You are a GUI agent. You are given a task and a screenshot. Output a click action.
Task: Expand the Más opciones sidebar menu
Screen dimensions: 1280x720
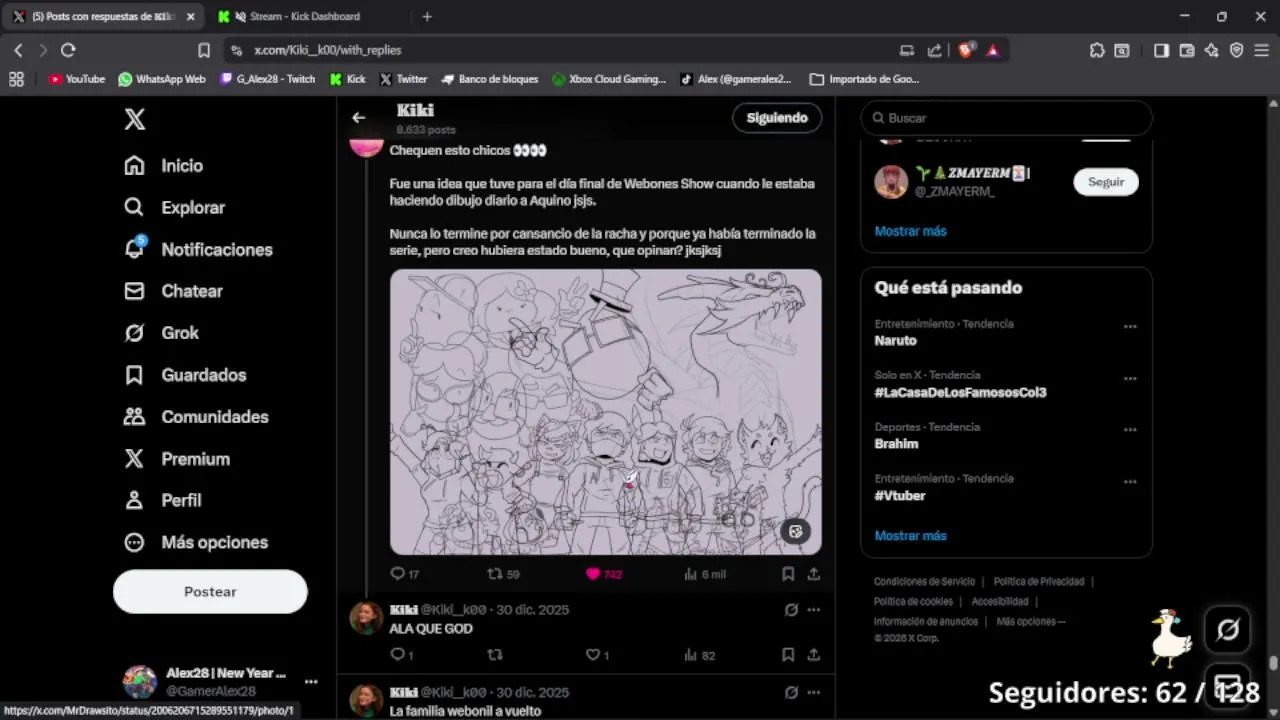tap(214, 542)
